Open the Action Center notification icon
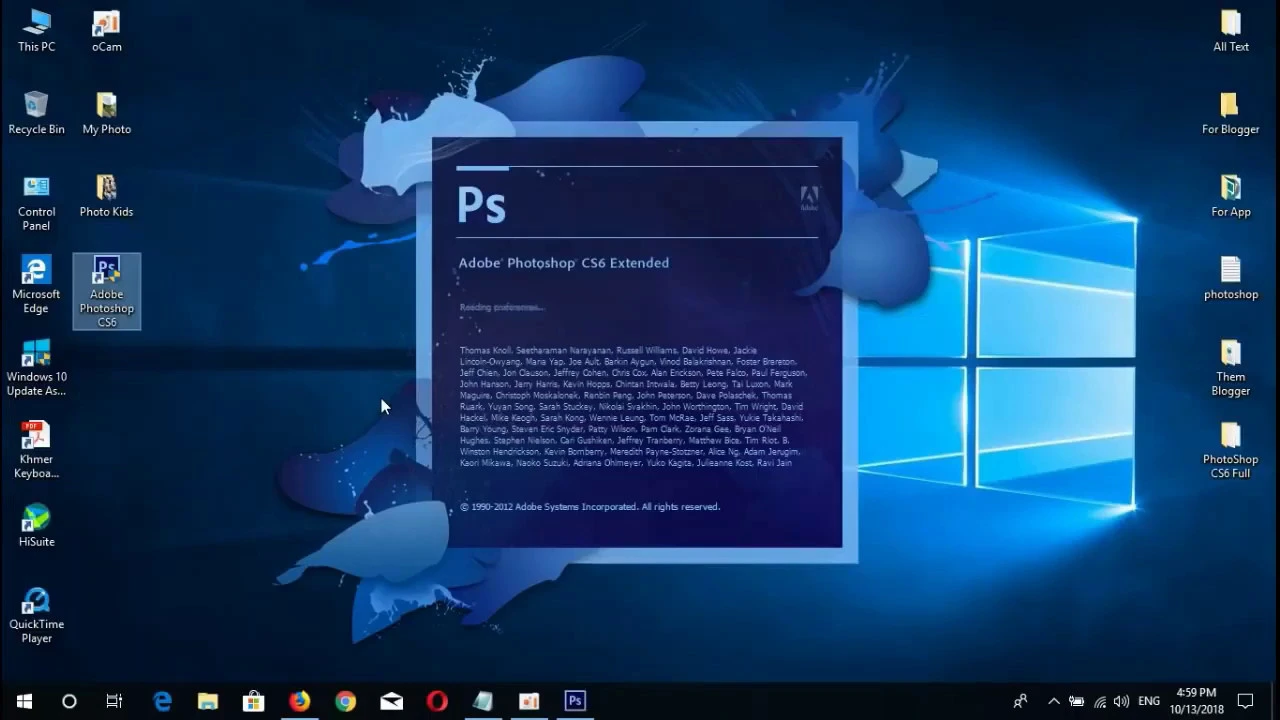Image resolution: width=1280 pixels, height=720 pixels. coord(1245,701)
